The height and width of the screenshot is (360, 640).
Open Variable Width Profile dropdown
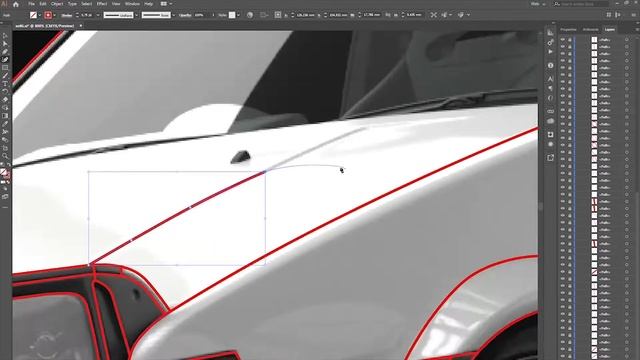(x=136, y=15)
